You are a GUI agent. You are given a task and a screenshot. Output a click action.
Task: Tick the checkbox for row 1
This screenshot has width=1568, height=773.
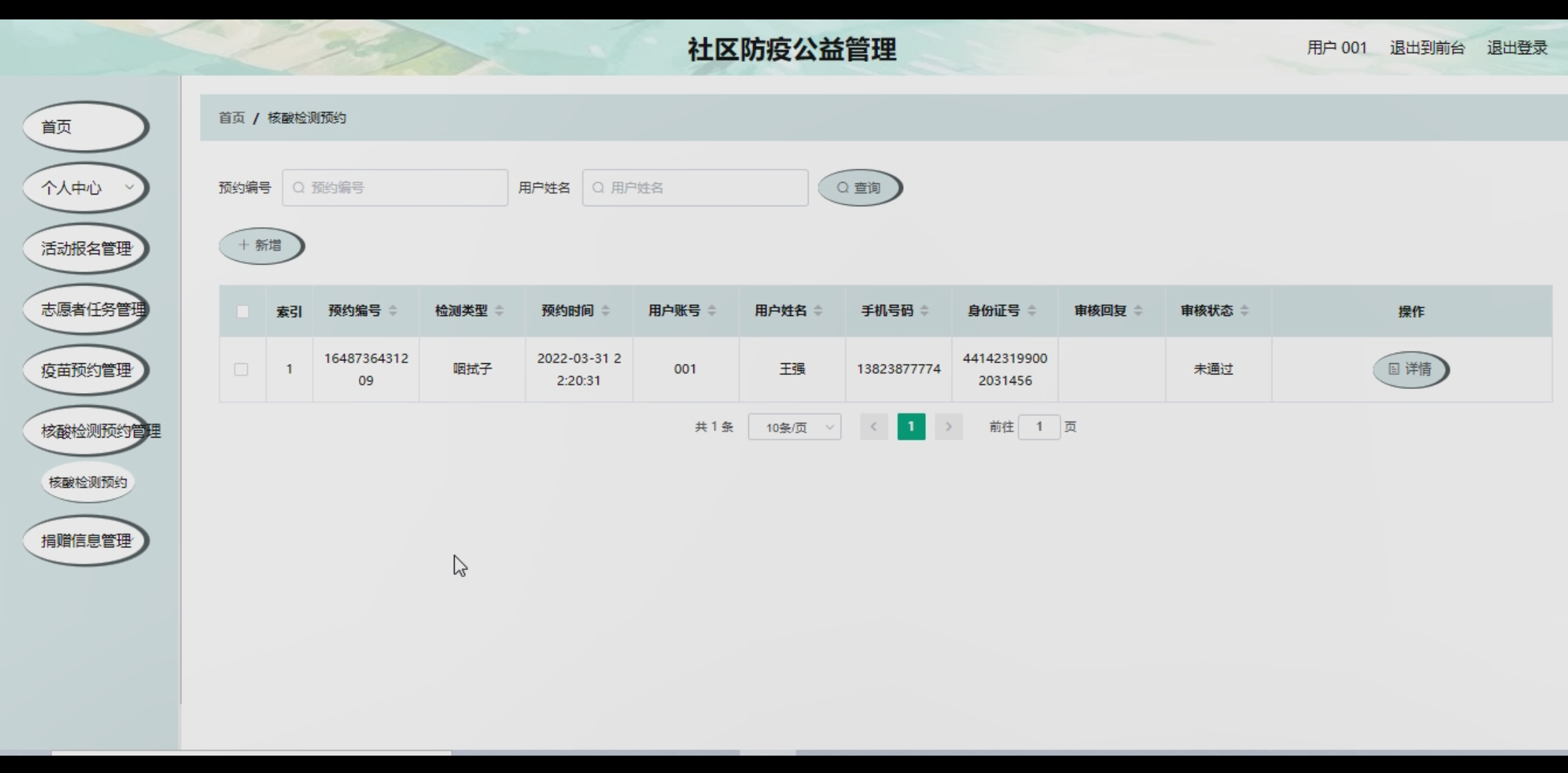[x=241, y=369]
